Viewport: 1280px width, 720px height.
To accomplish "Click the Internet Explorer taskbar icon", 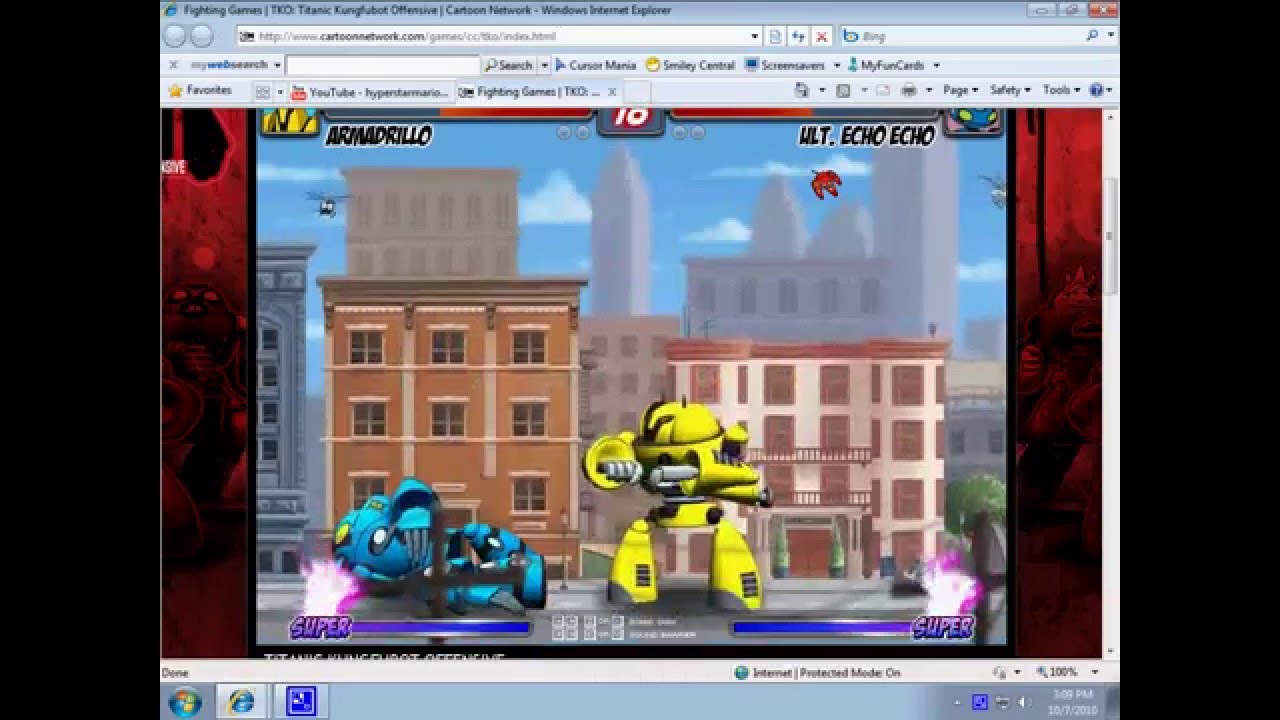I will [x=240, y=702].
